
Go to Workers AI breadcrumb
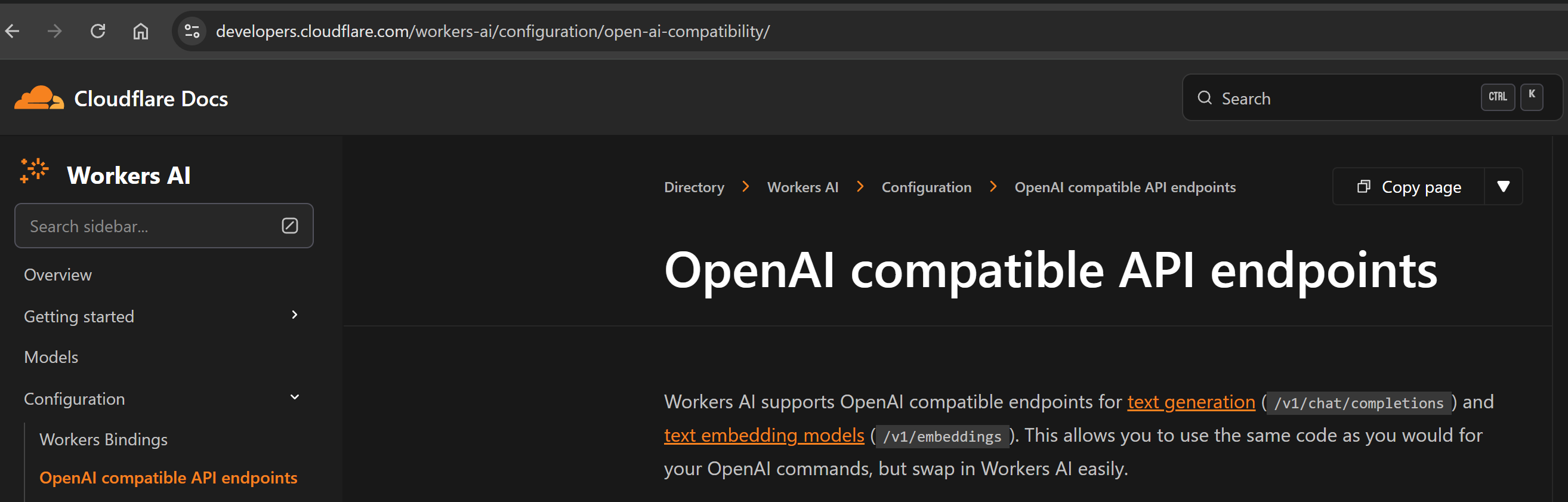coord(803,187)
